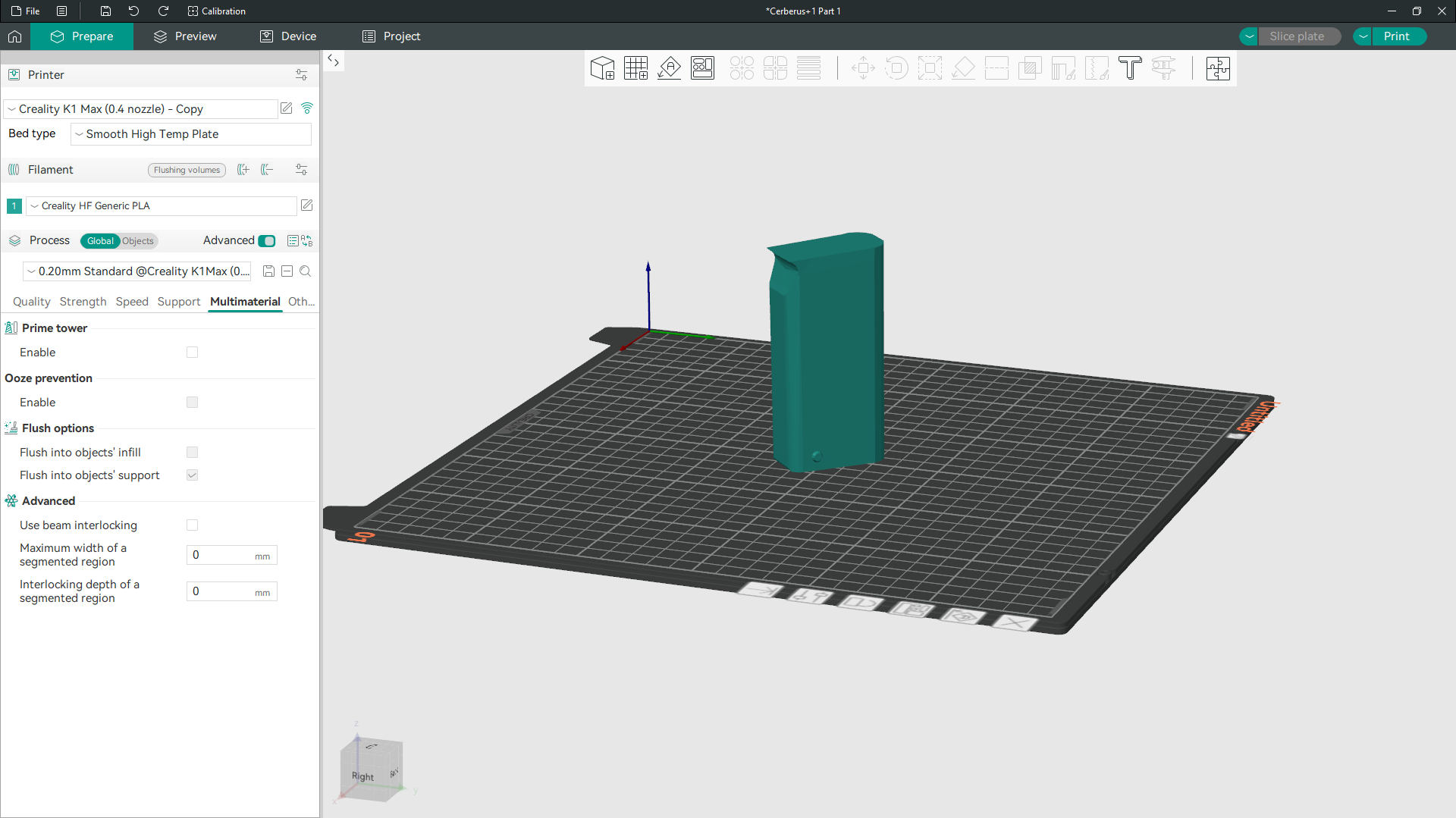1456x818 pixels.
Task: Click the add filament icon
Action: coord(243,170)
